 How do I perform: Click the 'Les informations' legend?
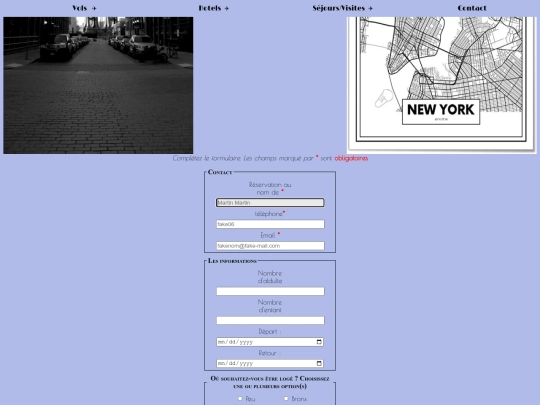coord(232,261)
